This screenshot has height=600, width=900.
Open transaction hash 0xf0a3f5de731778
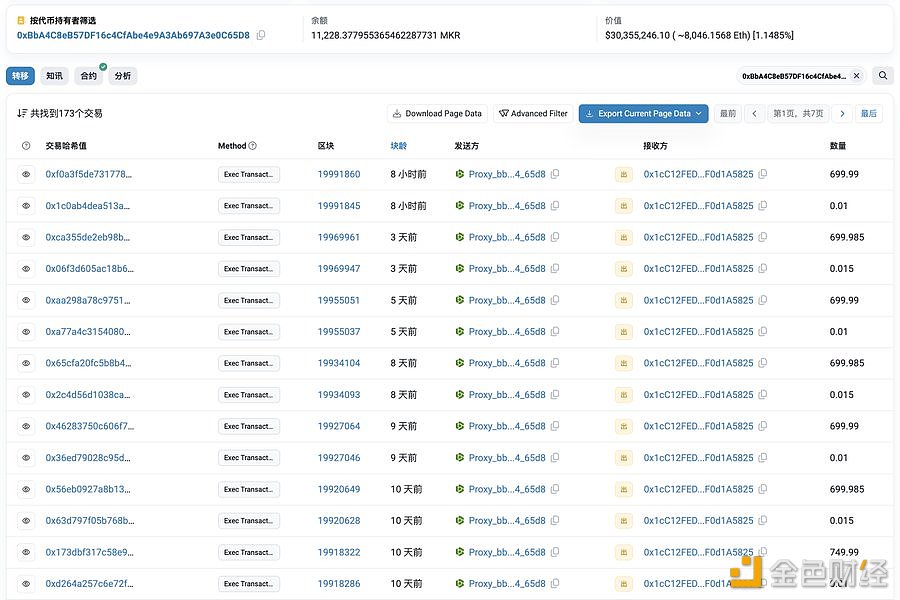pyautogui.click(x=88, y=174)
